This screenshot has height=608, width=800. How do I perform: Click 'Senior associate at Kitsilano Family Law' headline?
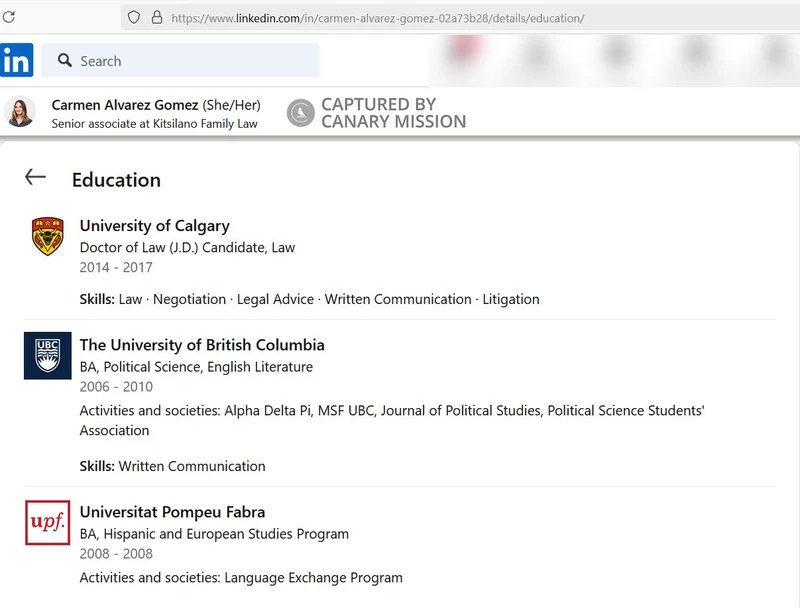155,124
